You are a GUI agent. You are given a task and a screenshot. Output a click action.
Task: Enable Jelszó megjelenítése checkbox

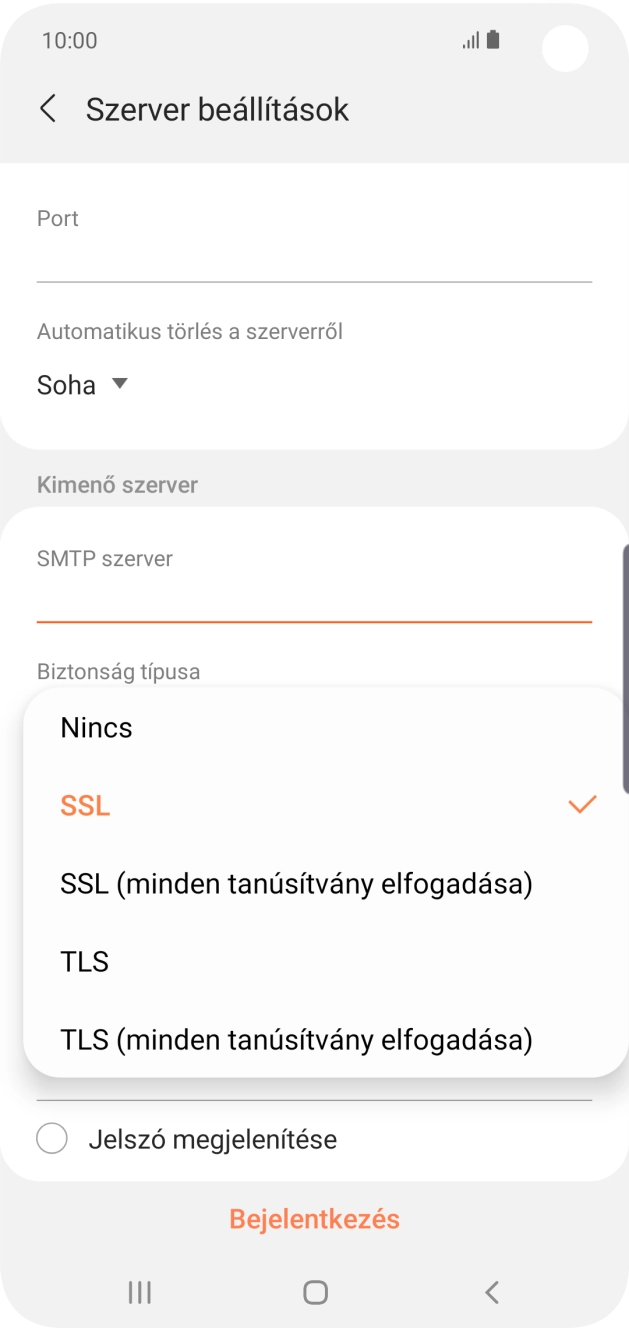(51, 1139)
